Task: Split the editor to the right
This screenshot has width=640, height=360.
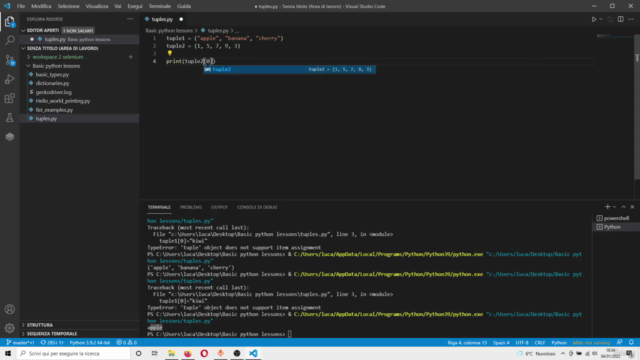Action: [x=620, y=19]
